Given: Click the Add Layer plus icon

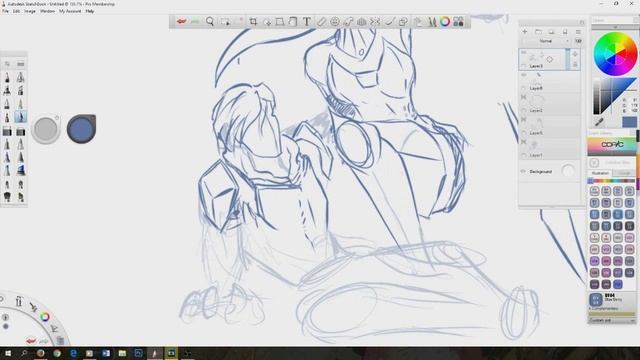Looking at the screenshot, I should (525, 31).
